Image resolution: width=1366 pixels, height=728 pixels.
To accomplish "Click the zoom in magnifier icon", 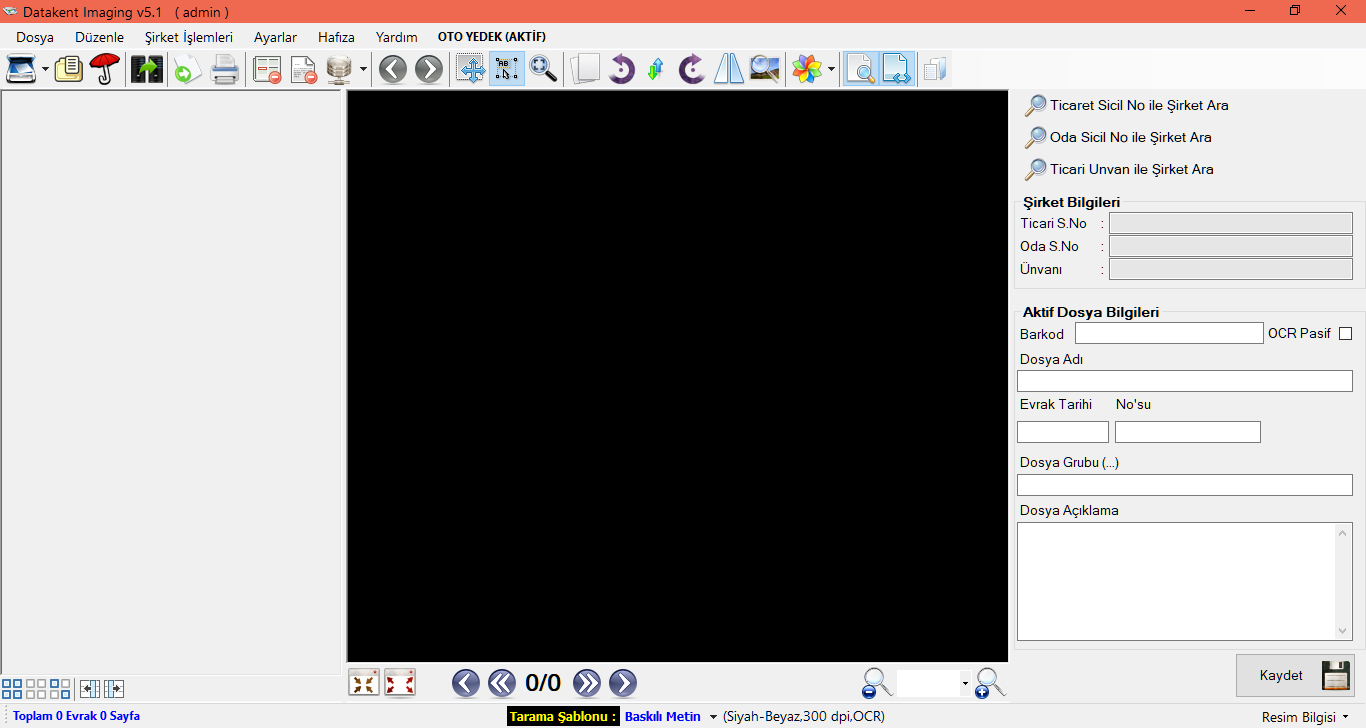I will (x=990, y=683).
